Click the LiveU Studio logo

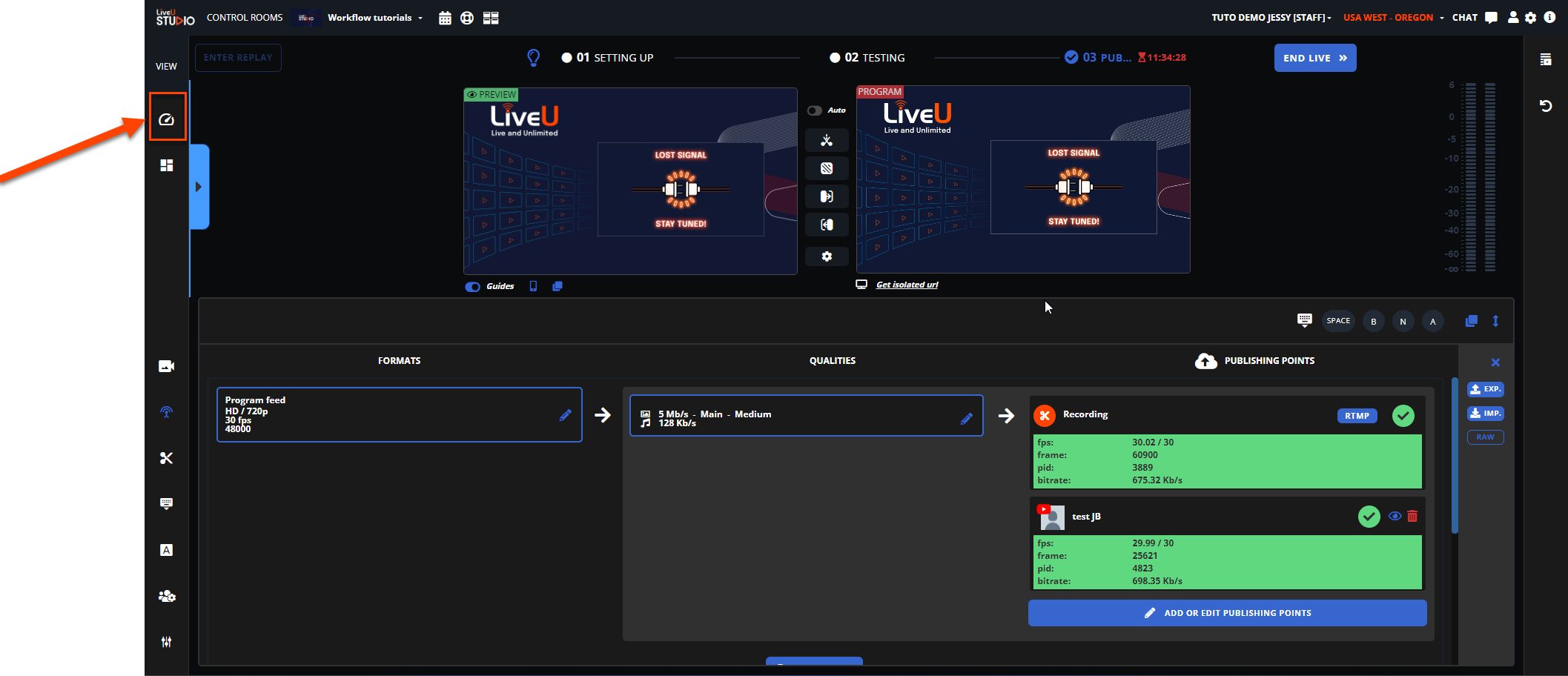click(175, 17)
